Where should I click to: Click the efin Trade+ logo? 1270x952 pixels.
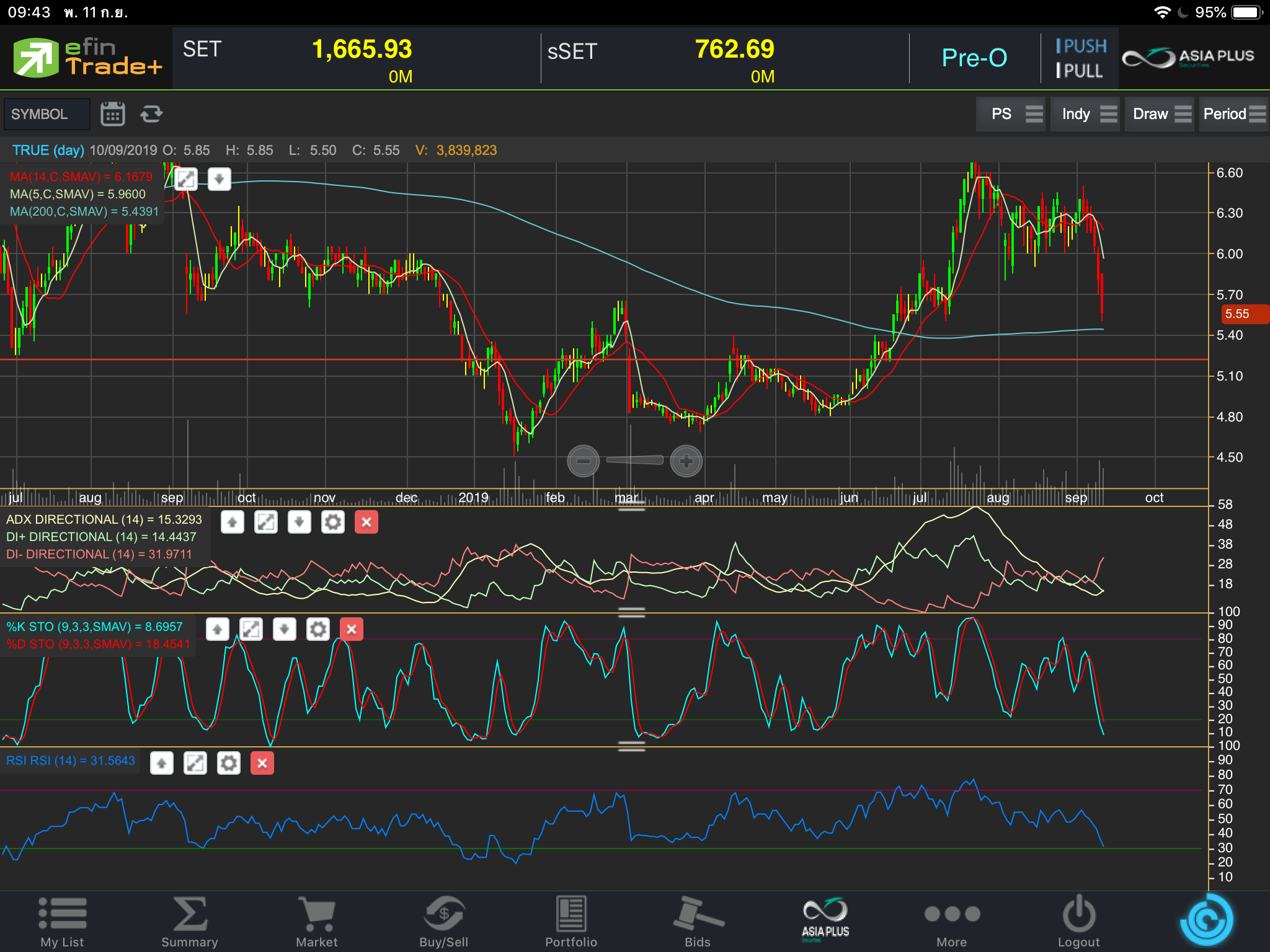[x=87, y=57]
